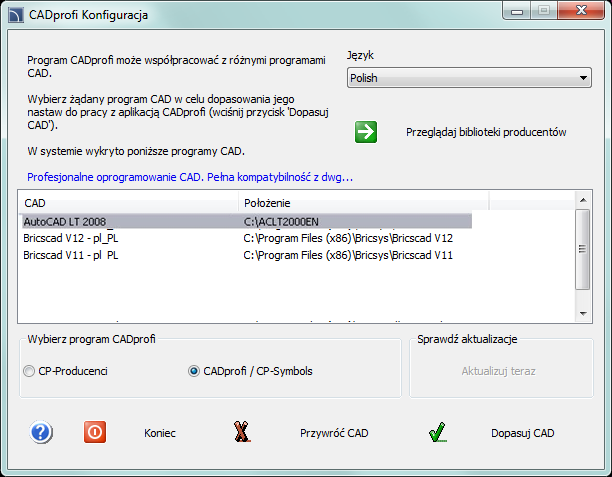
Task: Click the Polish dropdown arrow
Action: point(583,78)
